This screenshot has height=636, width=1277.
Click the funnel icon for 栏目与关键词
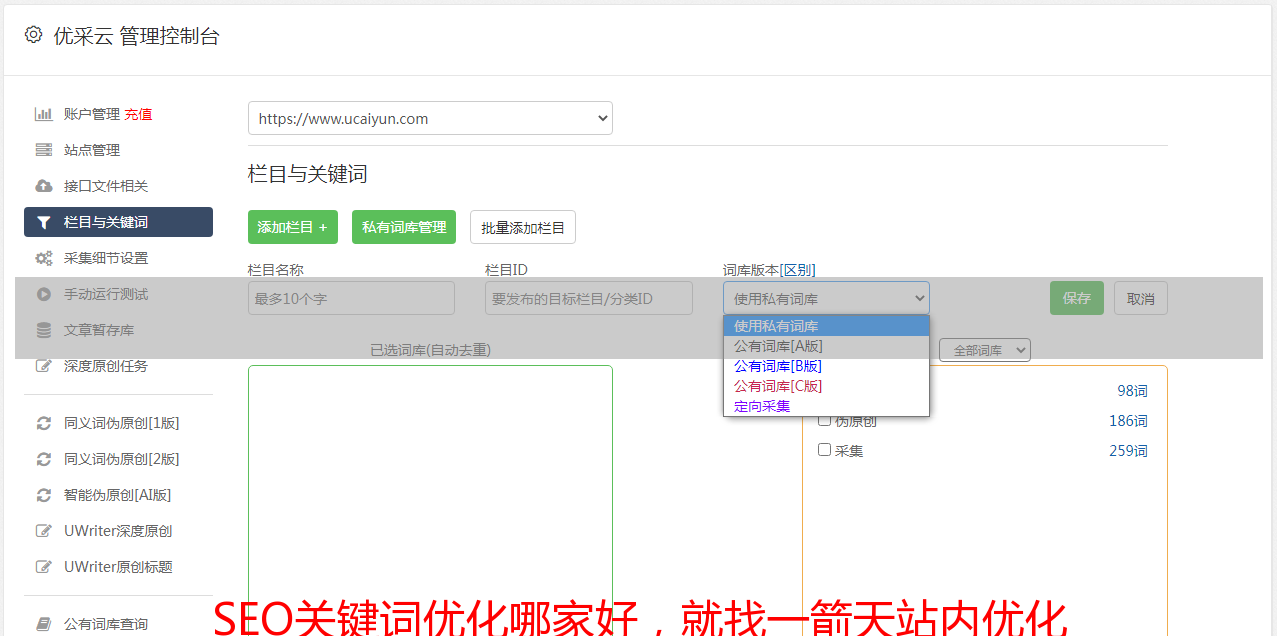click(44, 222)
